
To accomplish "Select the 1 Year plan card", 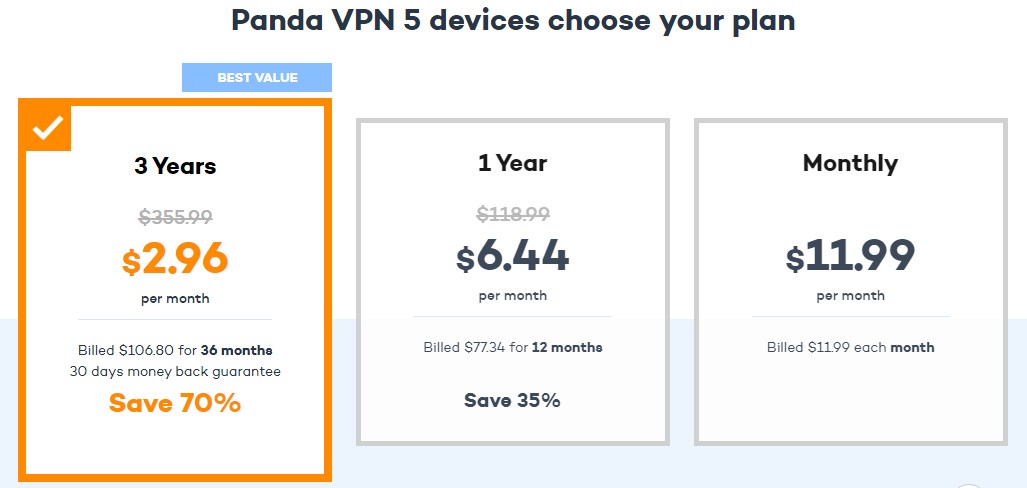I will coord(512,282).
